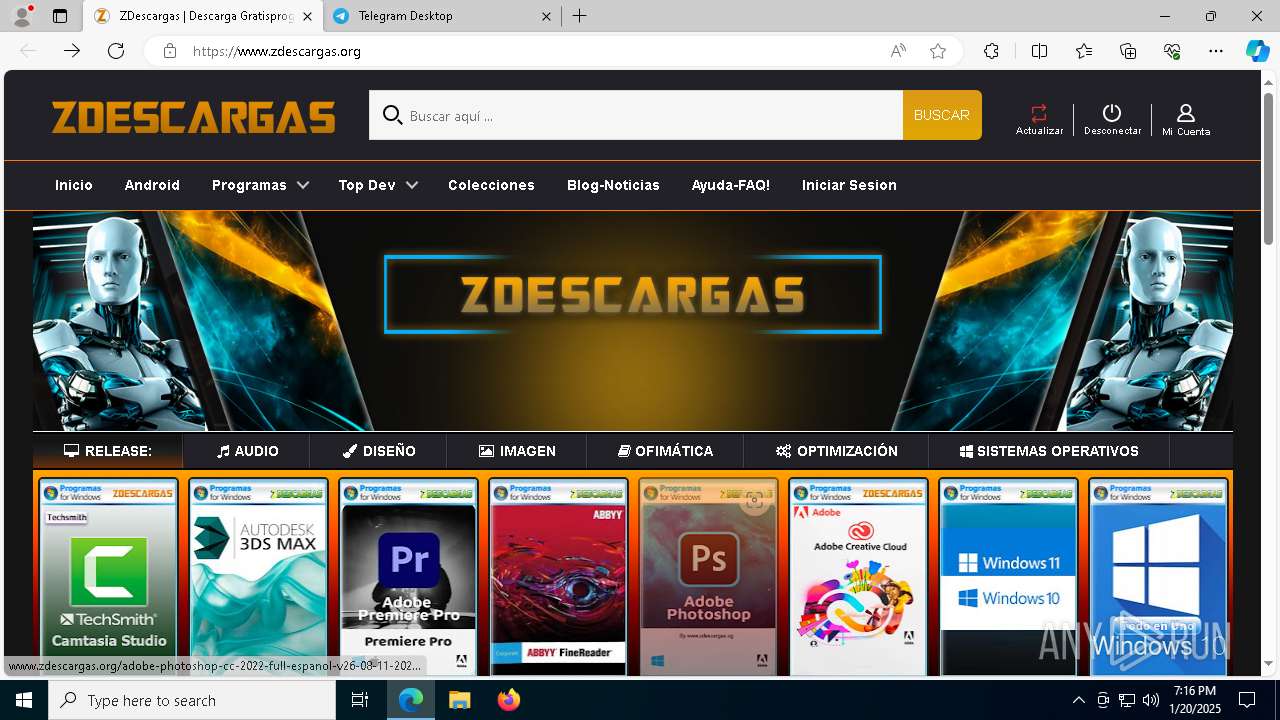Open the Collections icon

pos(1128,51)
